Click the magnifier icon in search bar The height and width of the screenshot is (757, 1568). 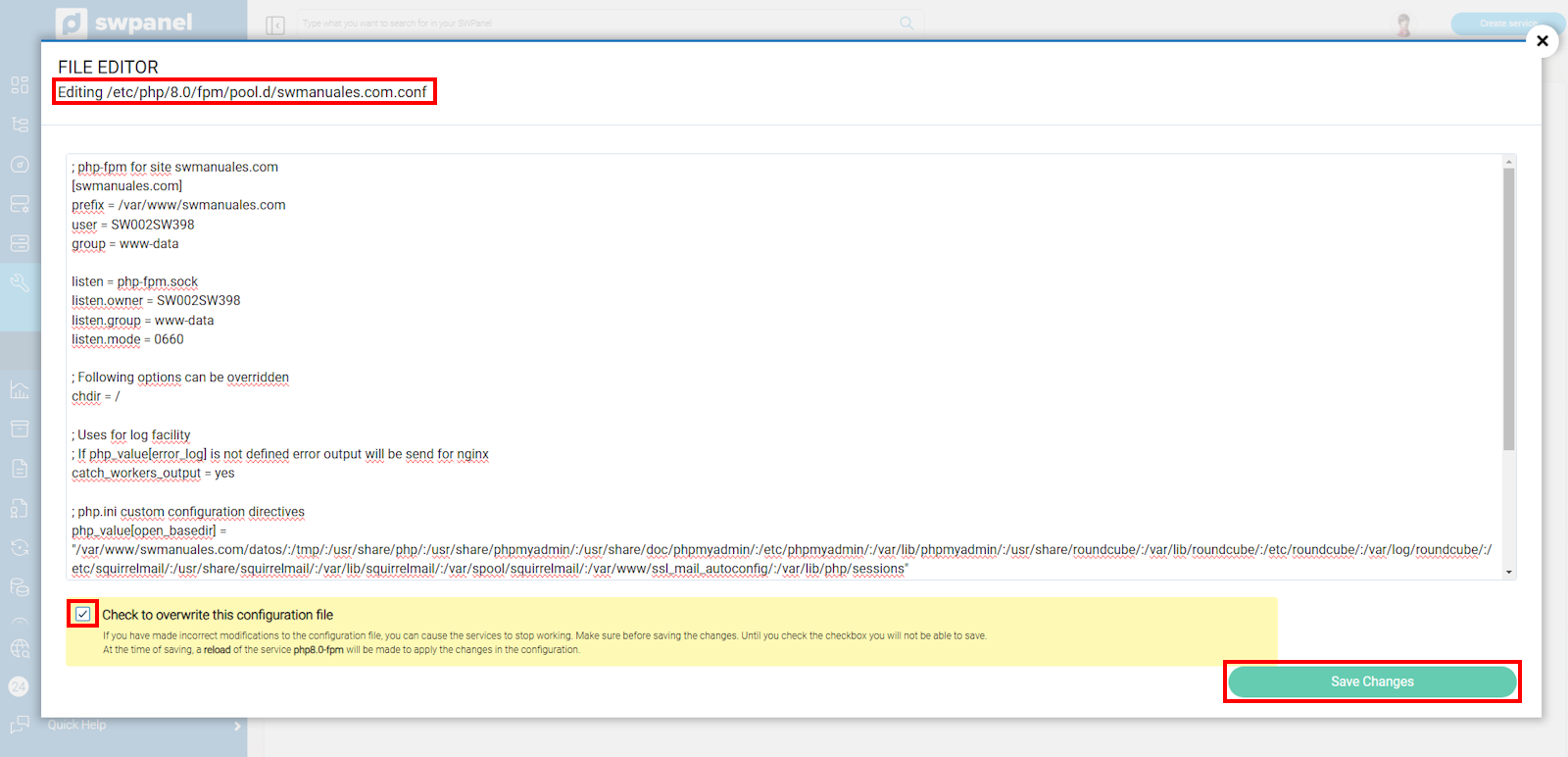(x=906, y=24)
